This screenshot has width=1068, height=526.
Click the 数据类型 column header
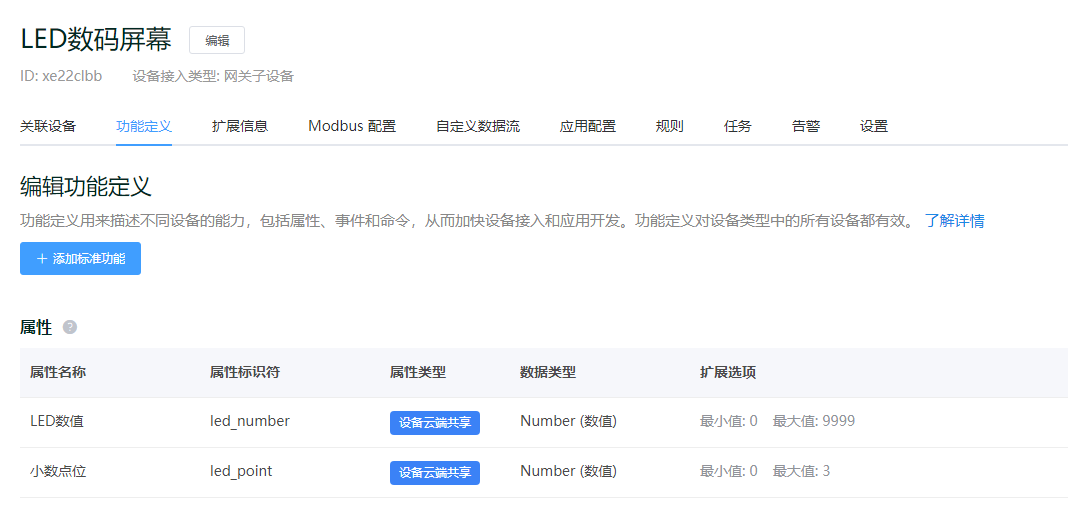click(x=548, y=373)
